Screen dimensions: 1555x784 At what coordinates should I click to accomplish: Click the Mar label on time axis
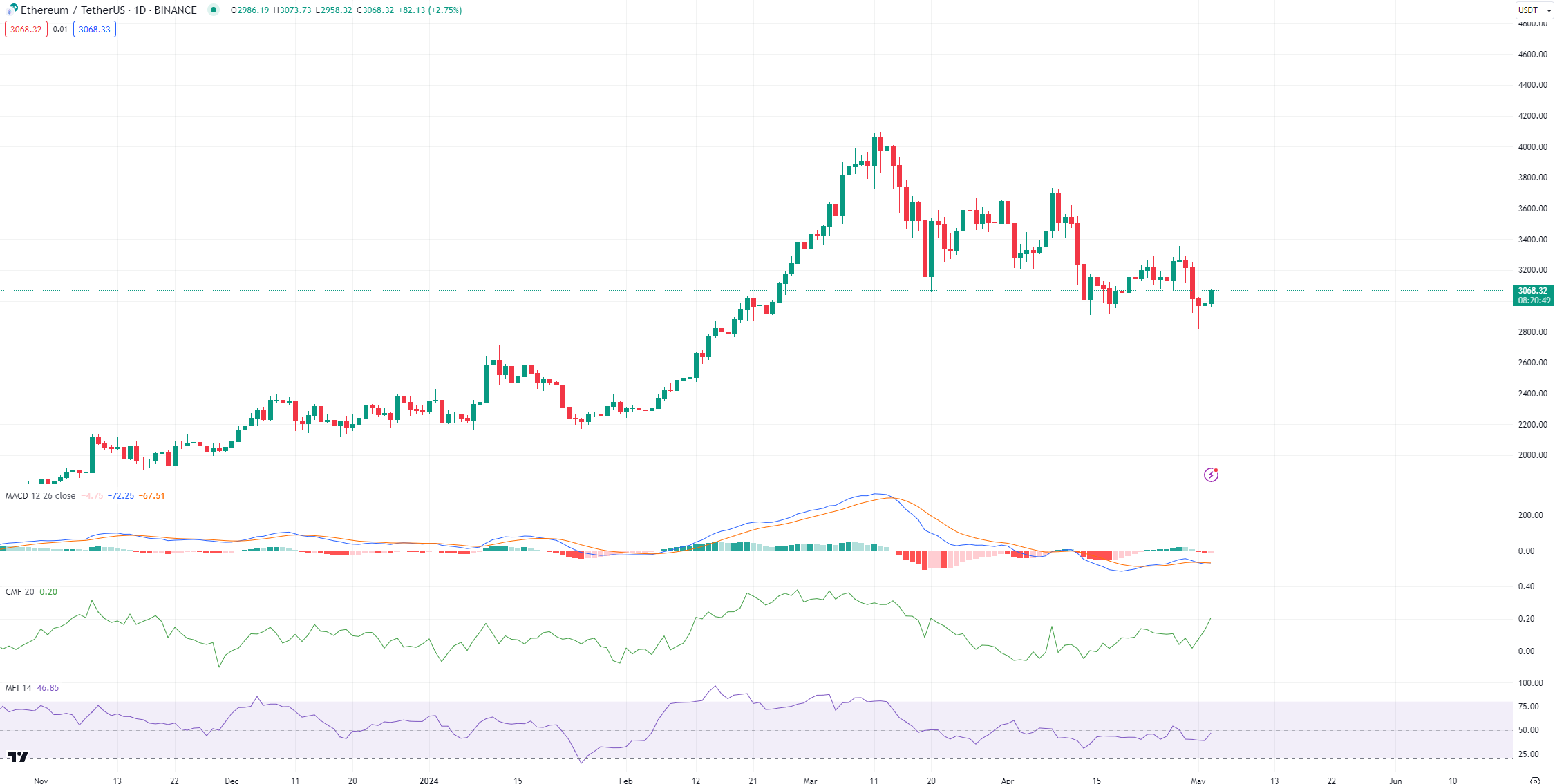[810, 781]
